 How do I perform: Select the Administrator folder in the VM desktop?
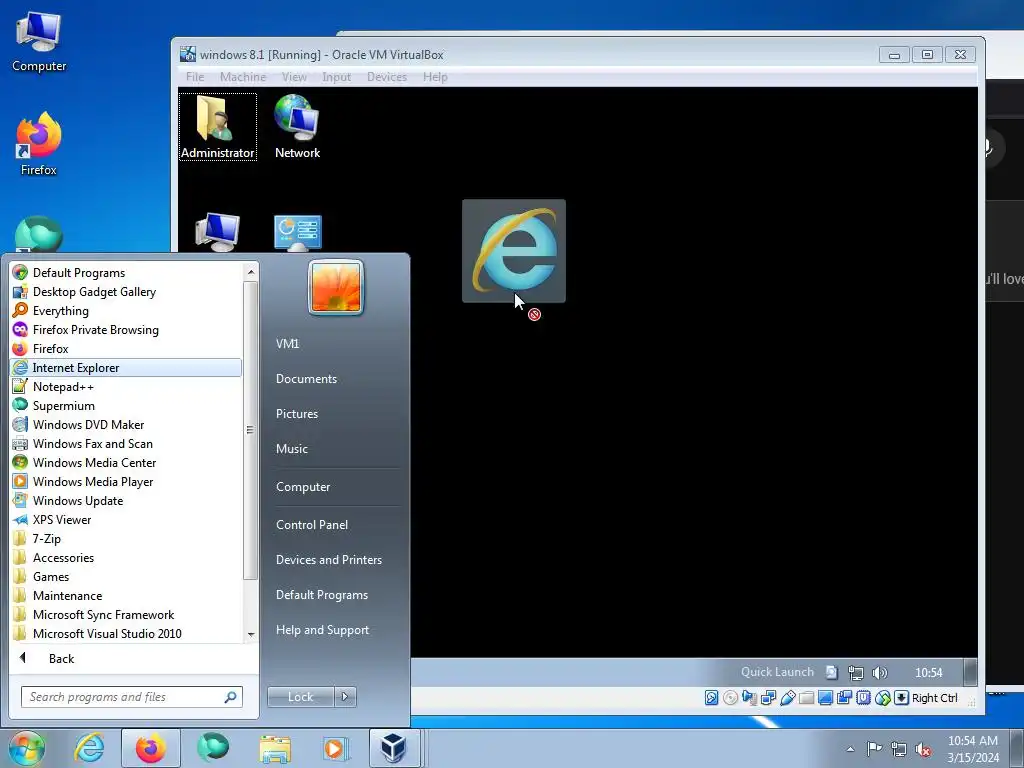217,127
